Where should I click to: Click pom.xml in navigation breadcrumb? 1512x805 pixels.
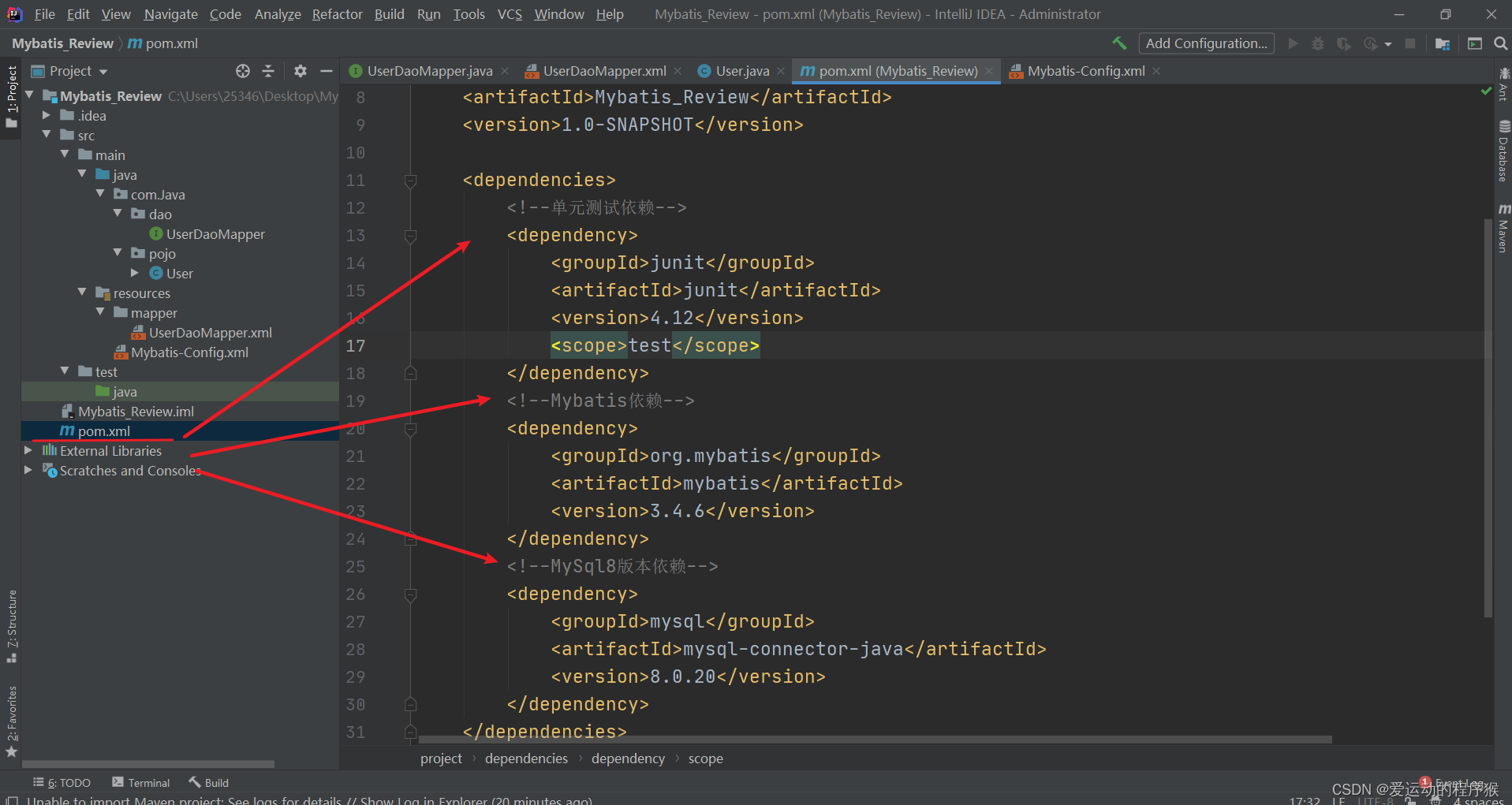162,43
